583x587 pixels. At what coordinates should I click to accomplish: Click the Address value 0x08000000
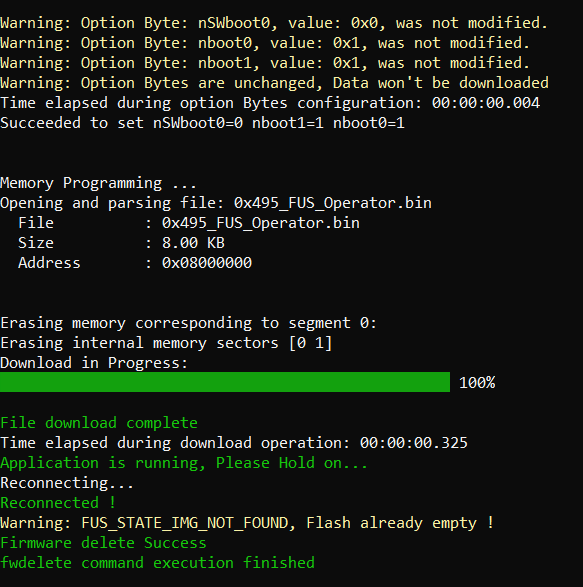pyautogui.click(x=207, y=263)
